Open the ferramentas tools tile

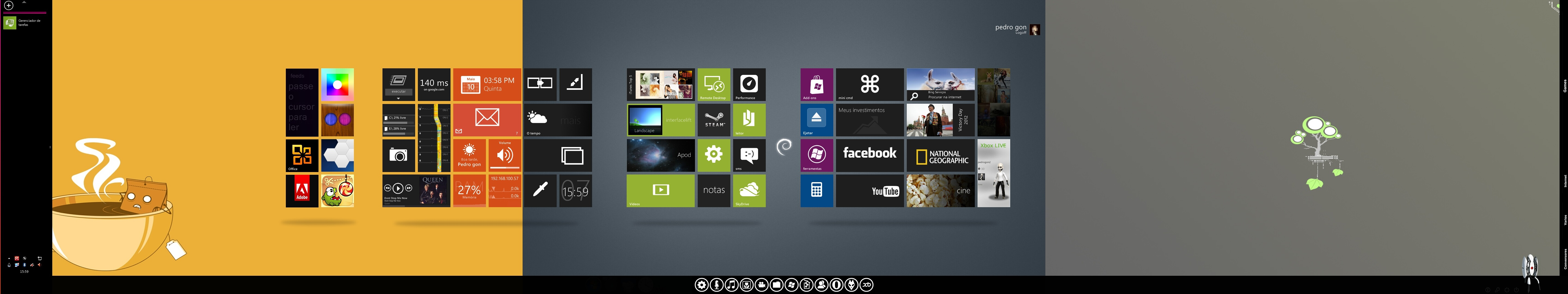816,155
